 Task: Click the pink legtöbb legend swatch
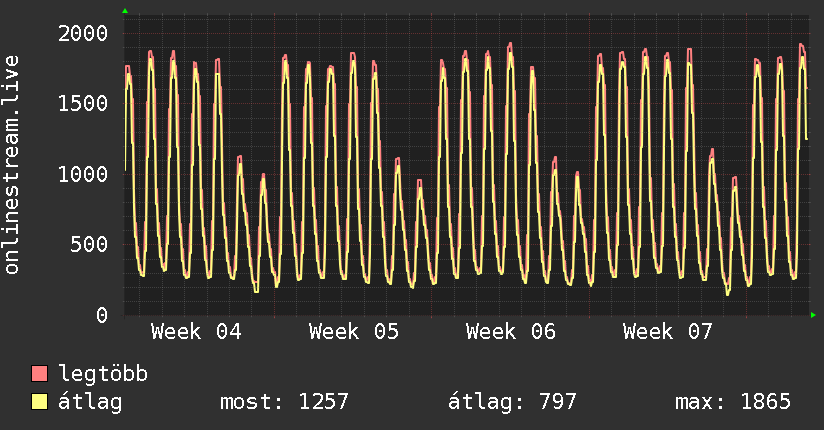click(39, 373)
